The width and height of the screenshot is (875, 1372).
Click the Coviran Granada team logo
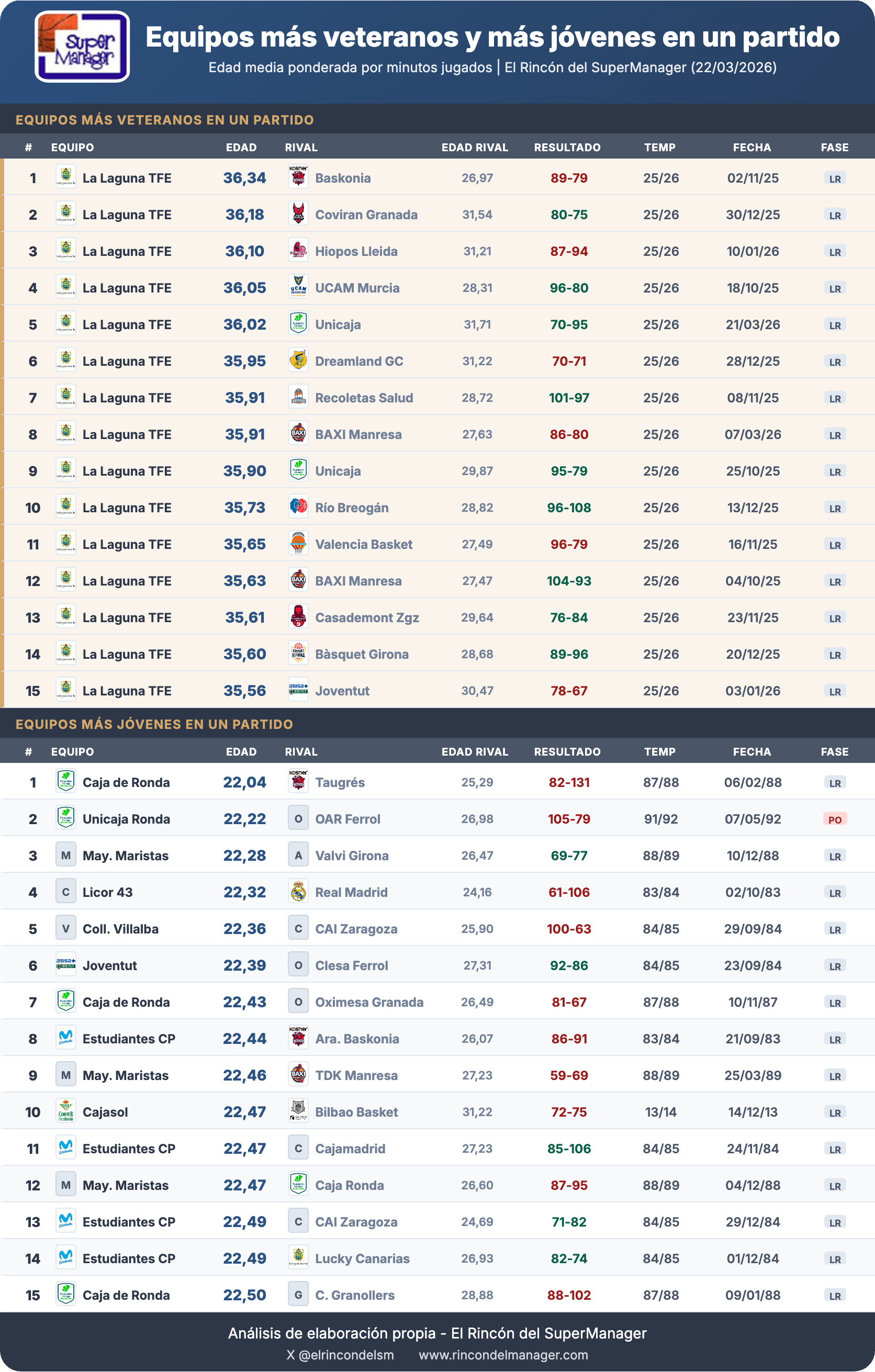coord(298,214)
